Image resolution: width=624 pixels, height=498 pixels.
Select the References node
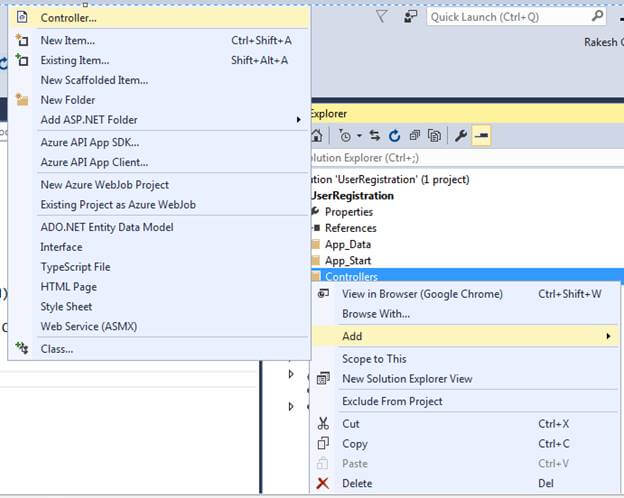coord(350,228)
